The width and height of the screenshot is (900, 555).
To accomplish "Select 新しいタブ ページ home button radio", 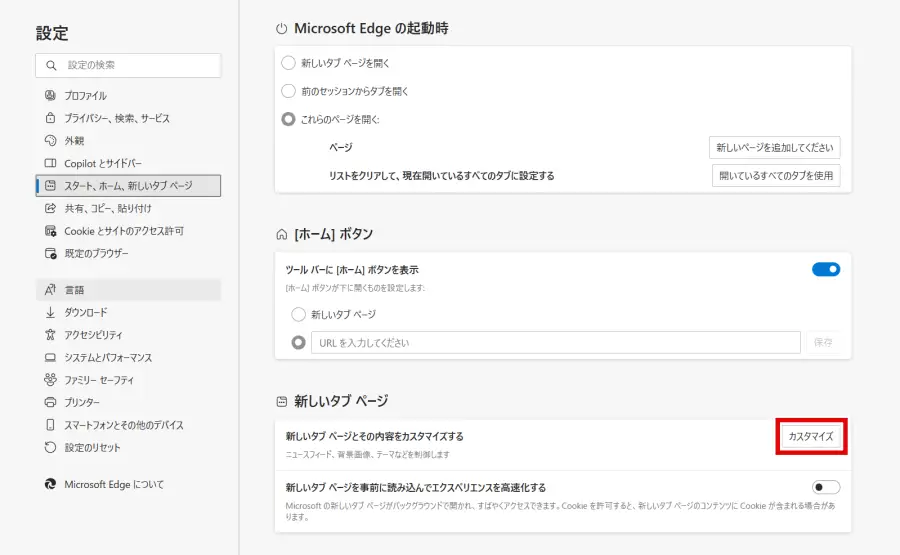I will 298,314.
